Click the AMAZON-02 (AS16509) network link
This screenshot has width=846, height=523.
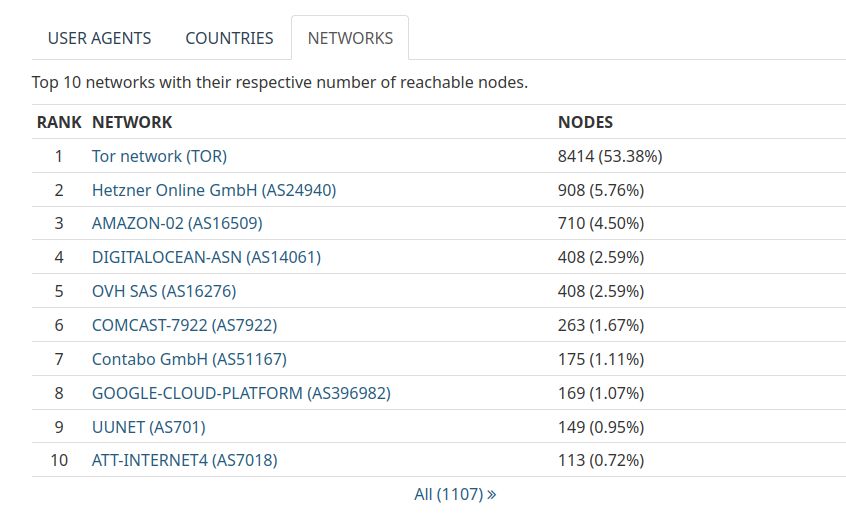176,223
